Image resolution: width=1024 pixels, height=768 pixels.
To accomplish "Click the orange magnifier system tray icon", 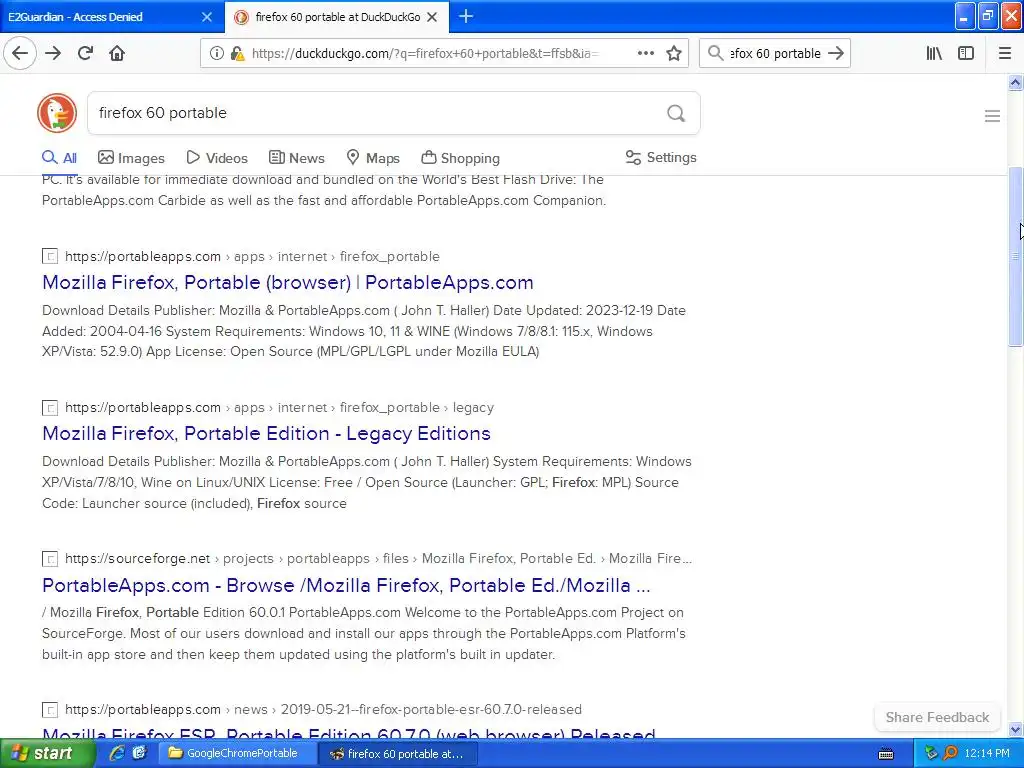I will click(950, 753).
